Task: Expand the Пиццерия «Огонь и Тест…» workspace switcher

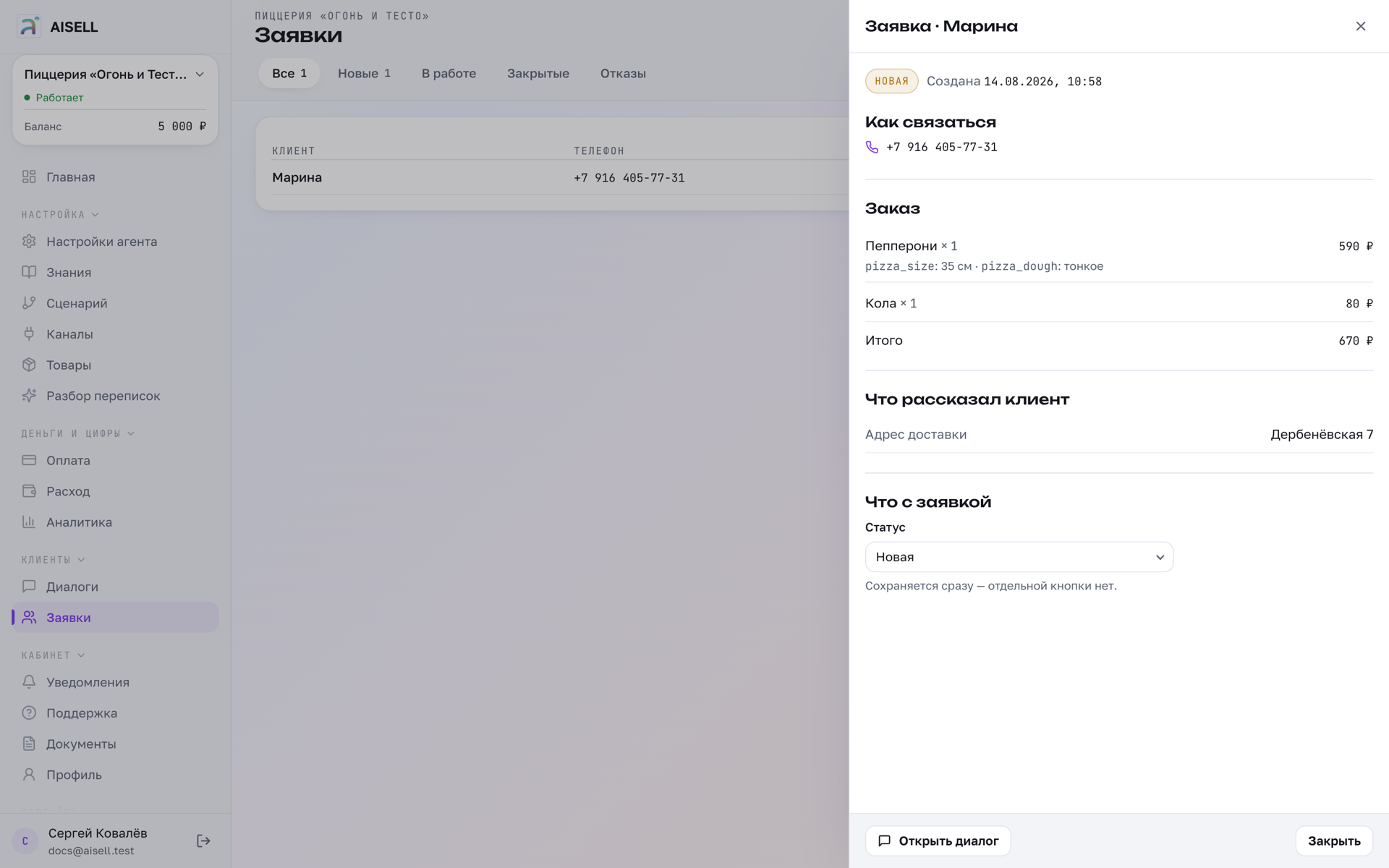Action: click(x=115, y=75)
